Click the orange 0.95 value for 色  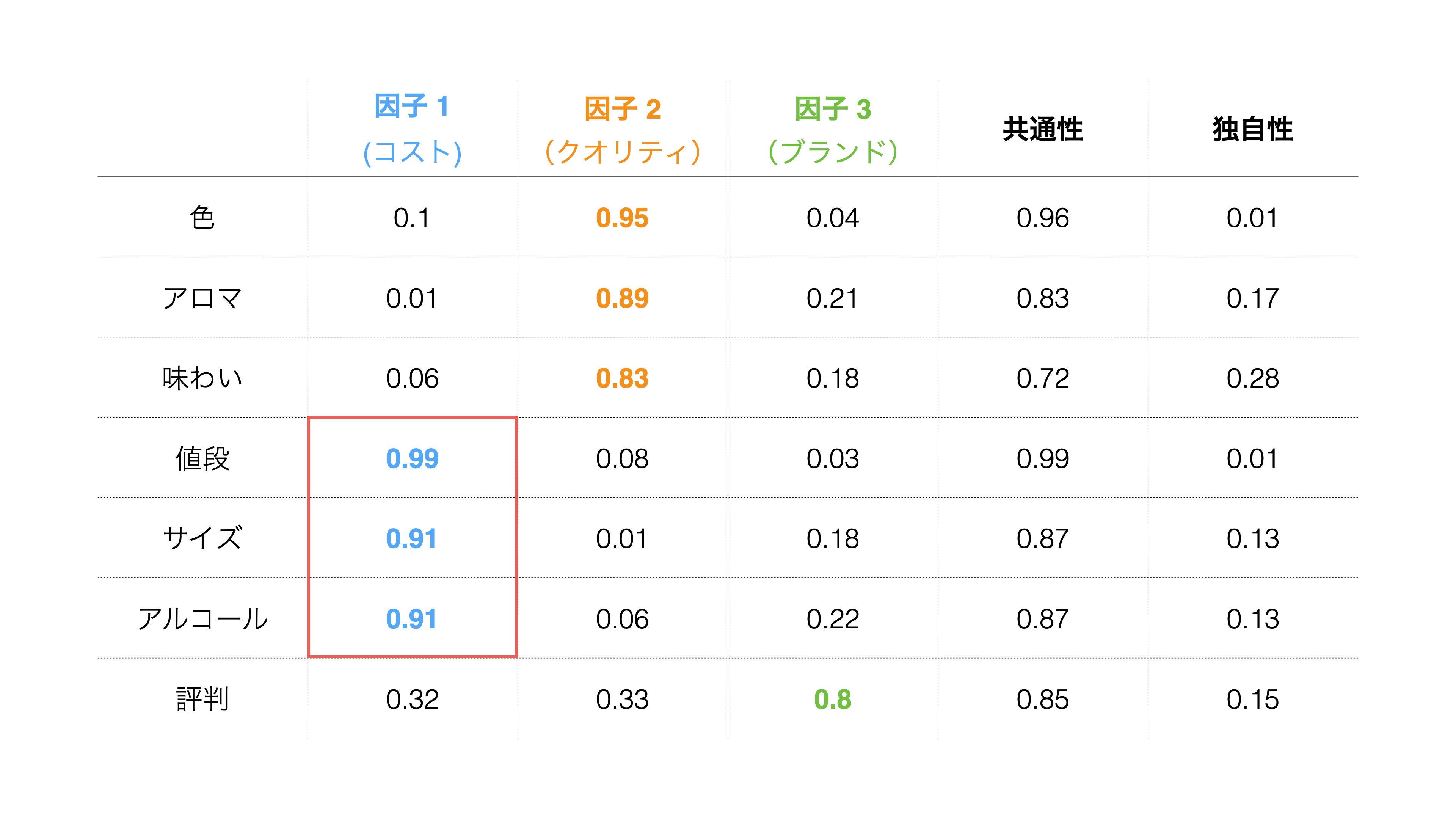tap(622, 218)
